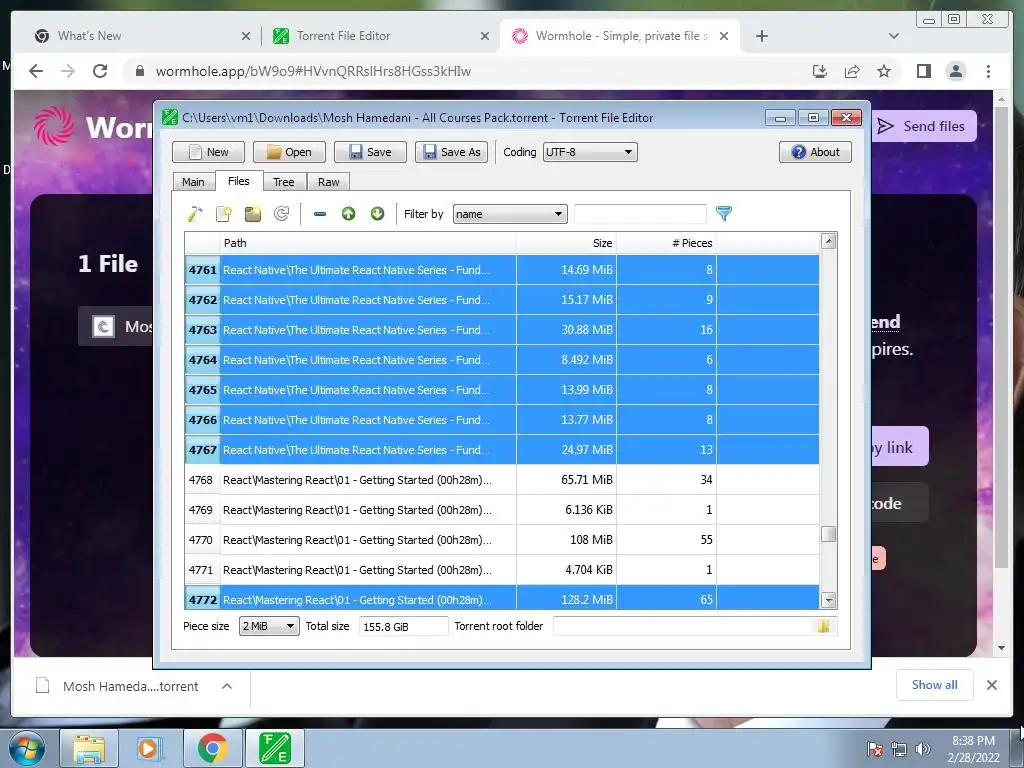This screenshot has height=768, width=1024.
Task: Click the add folder icon in Files toolbar
Action: point(253,214)
